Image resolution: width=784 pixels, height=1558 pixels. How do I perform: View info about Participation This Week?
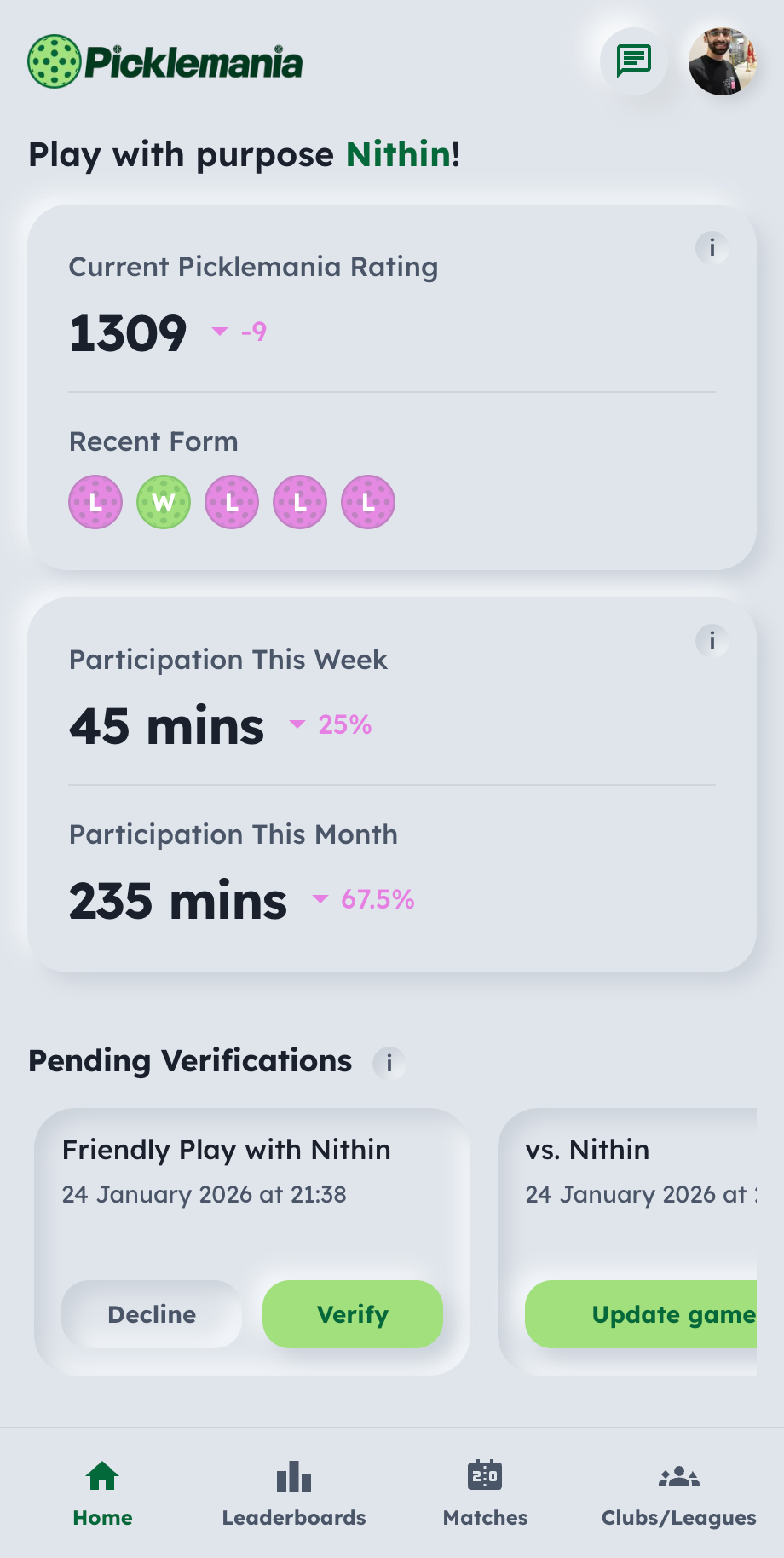[x=712, y=642]
